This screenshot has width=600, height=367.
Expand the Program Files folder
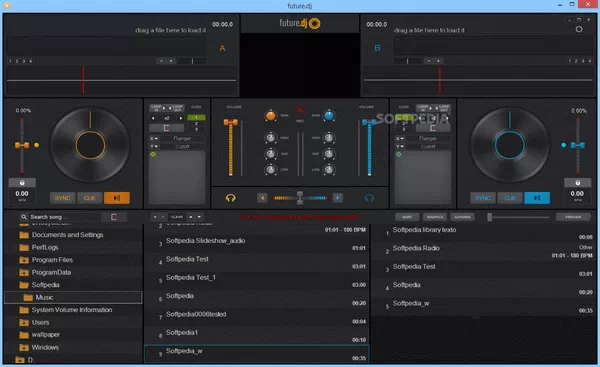(24, 260)
